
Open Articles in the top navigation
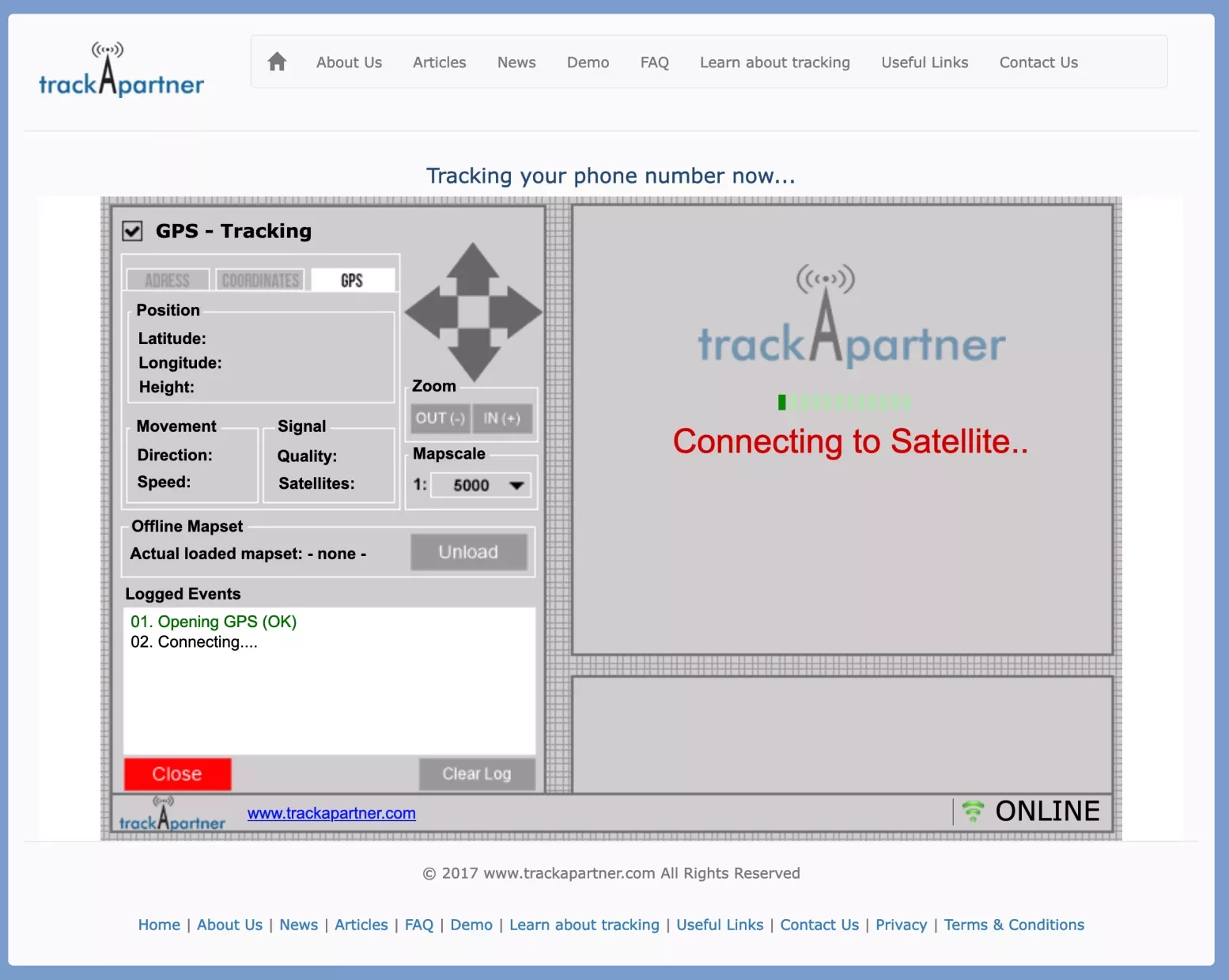click(x=439, y=62)
